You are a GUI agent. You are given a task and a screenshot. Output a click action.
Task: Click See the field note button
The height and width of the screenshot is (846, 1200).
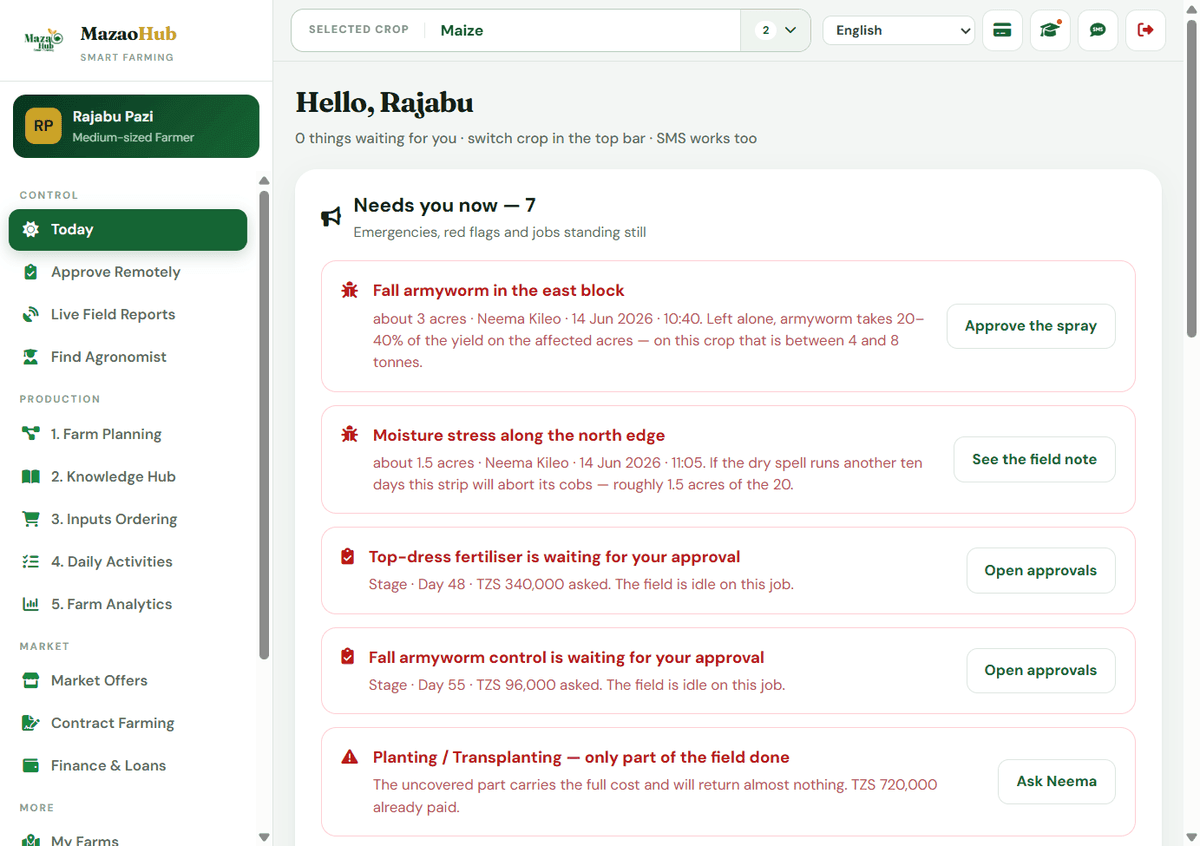pos(1034,459)
